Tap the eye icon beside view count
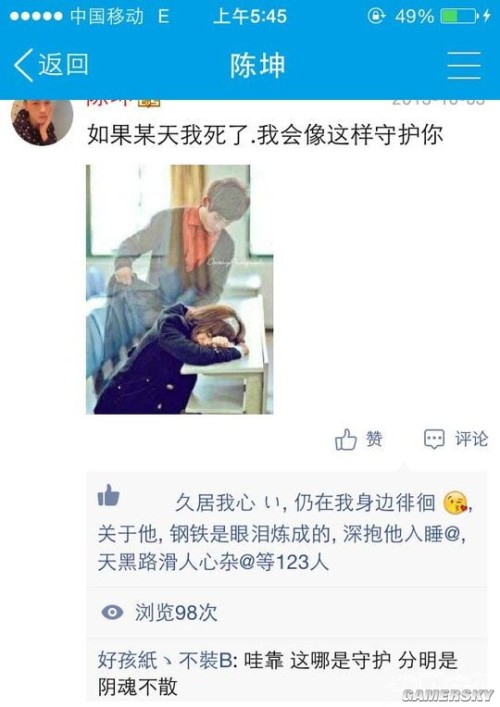Screen dimensions: 500x707 (112, 612)
